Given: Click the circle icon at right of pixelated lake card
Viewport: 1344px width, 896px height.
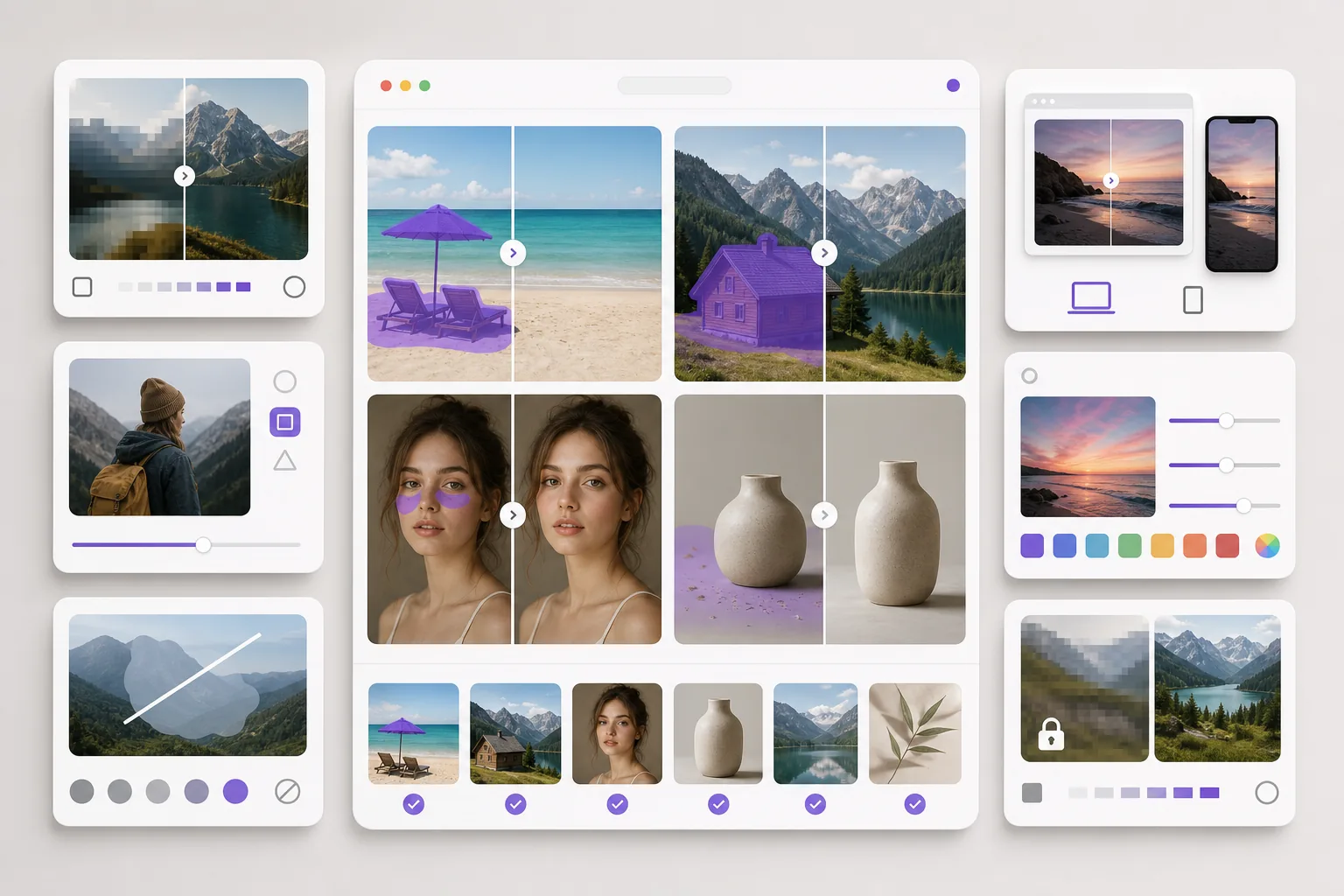Looking at the screenshot, I should (x=294, y=287).
